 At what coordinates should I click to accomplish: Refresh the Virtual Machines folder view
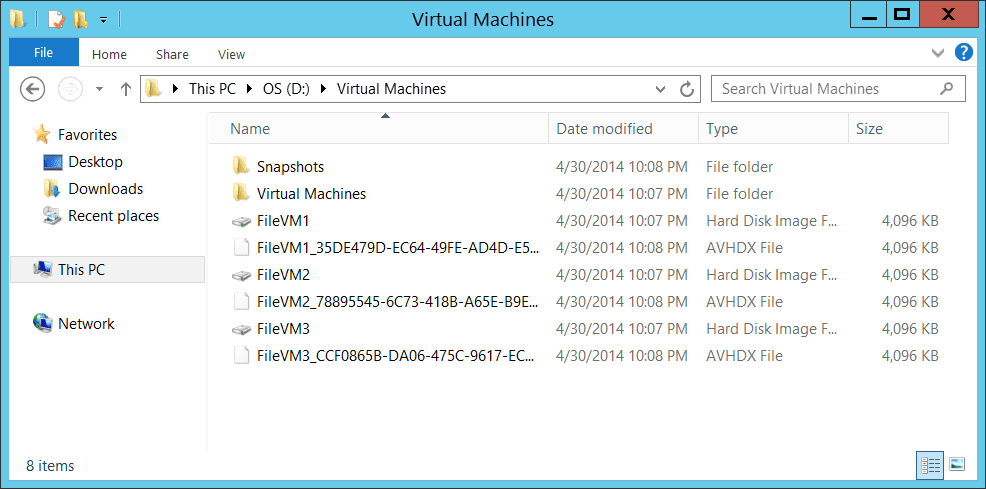687,89
